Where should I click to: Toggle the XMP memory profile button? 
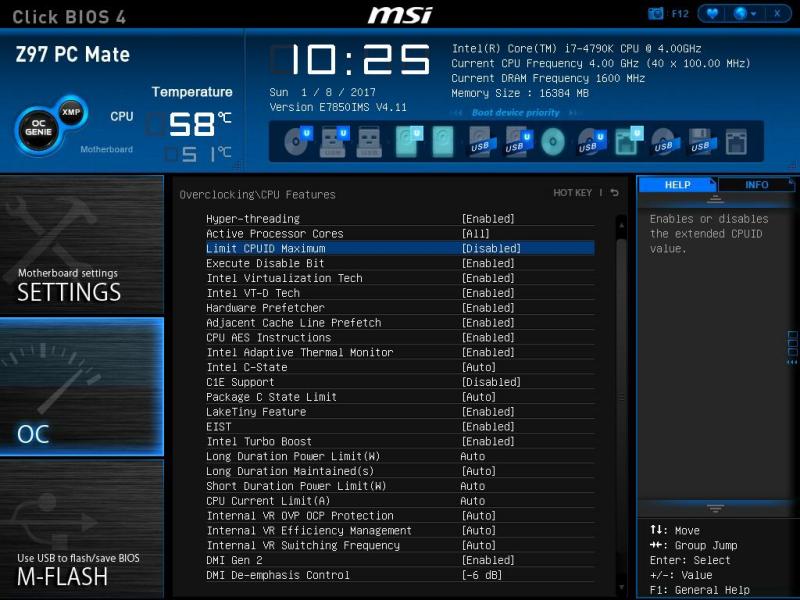coord(71,113)
